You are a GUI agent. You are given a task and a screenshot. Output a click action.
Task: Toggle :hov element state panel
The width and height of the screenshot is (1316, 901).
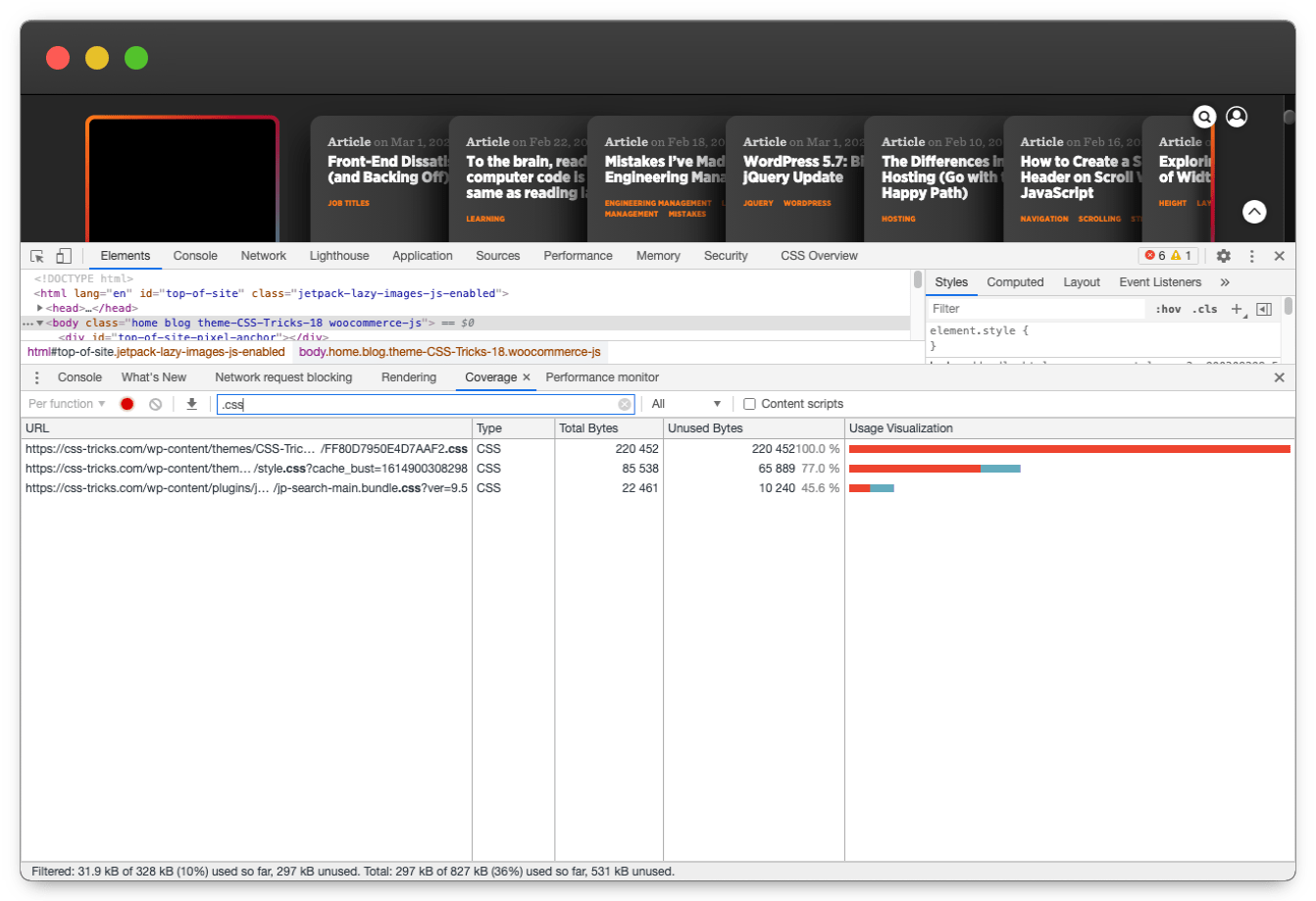pyautogui.click(x=1168, y=309)
